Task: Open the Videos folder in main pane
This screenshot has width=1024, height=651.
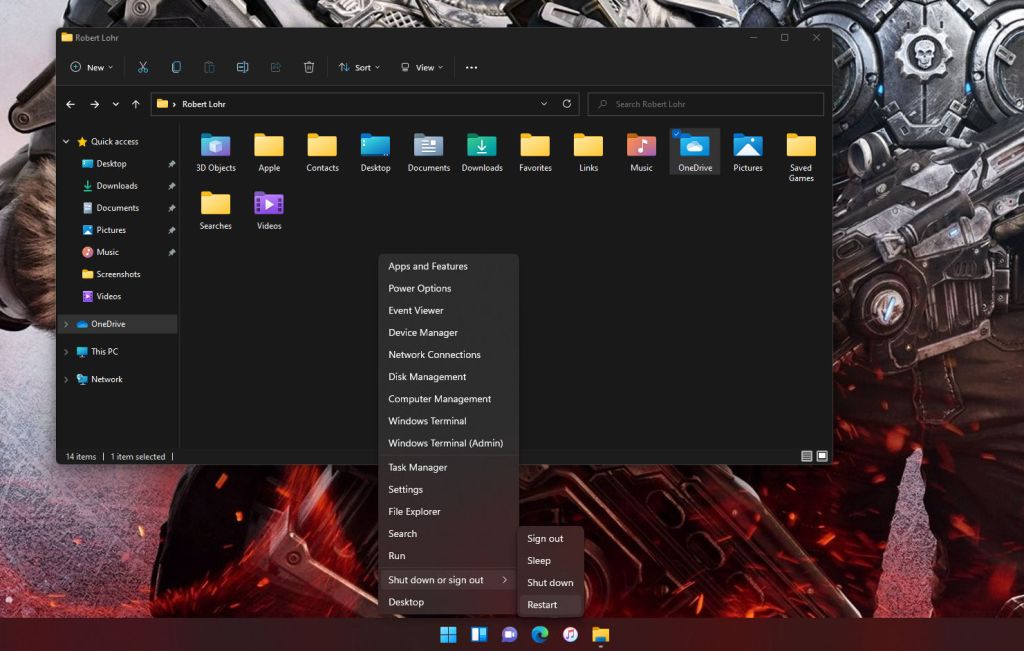Action: point(269,204)
